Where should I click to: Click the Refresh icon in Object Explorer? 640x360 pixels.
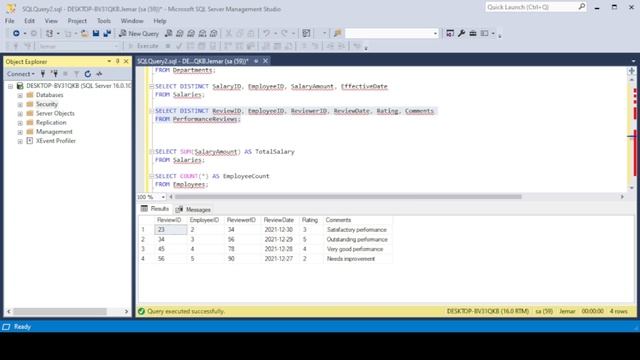click(x=88, y=74)
